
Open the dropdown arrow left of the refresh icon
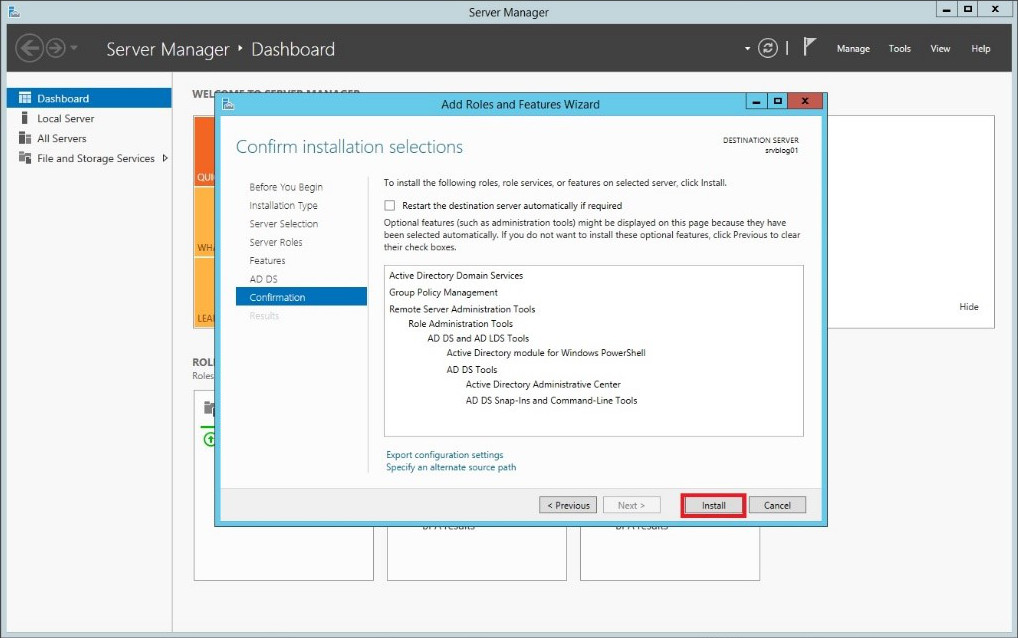pos(747,49)
